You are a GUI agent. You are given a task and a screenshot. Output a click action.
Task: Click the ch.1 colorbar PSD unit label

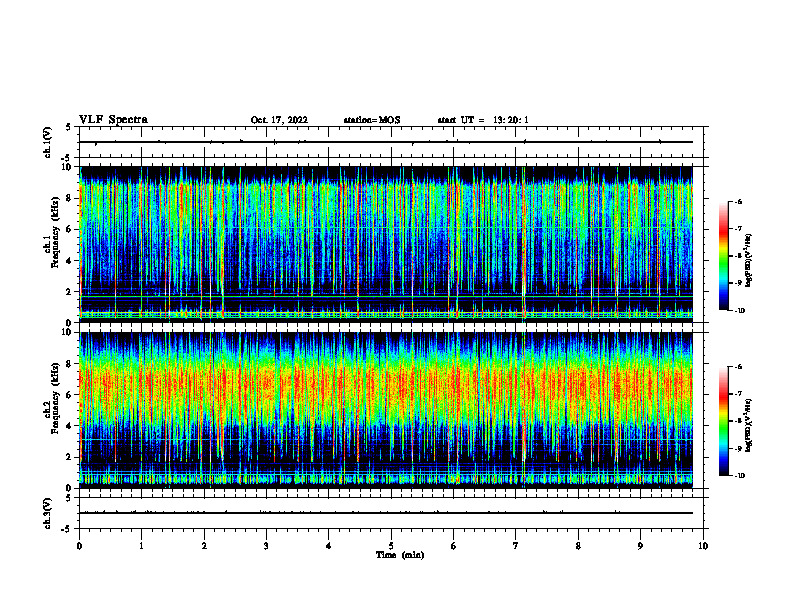(x=749, y=261)
